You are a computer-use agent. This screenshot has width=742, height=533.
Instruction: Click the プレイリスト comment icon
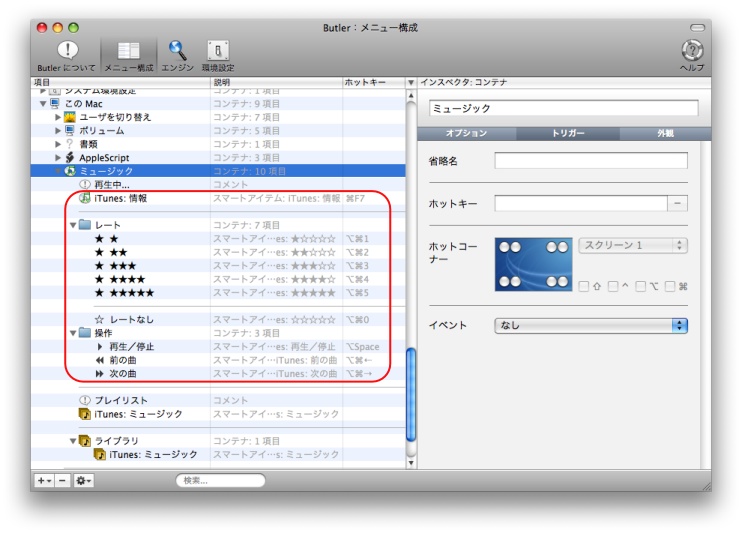(85, 400)
